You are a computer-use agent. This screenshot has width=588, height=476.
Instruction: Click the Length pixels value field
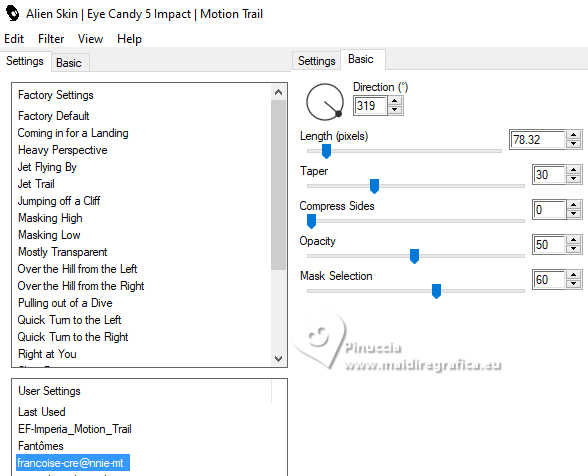pos(537,140)
